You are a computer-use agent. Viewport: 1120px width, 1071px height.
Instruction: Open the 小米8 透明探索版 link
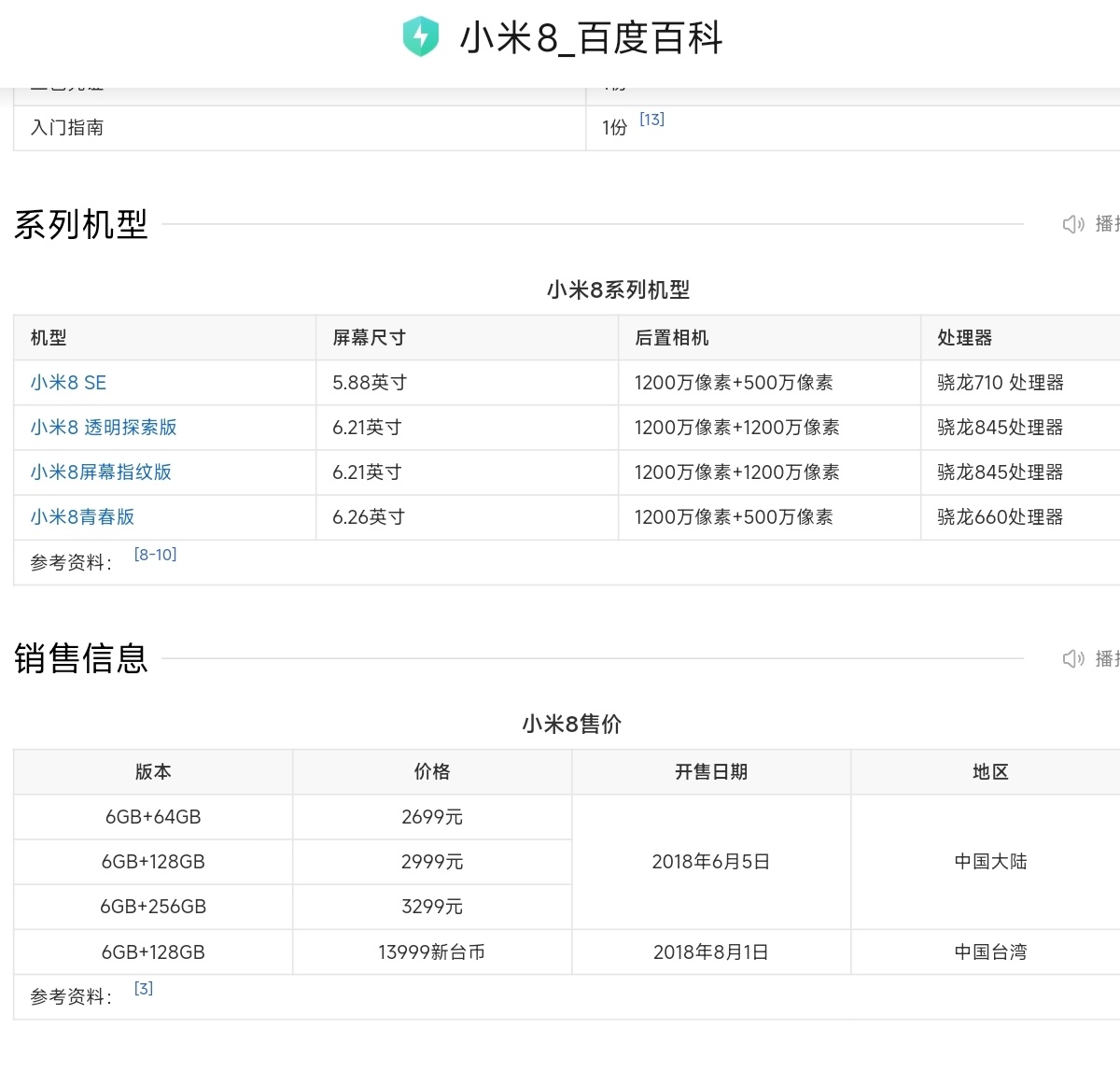104,428
